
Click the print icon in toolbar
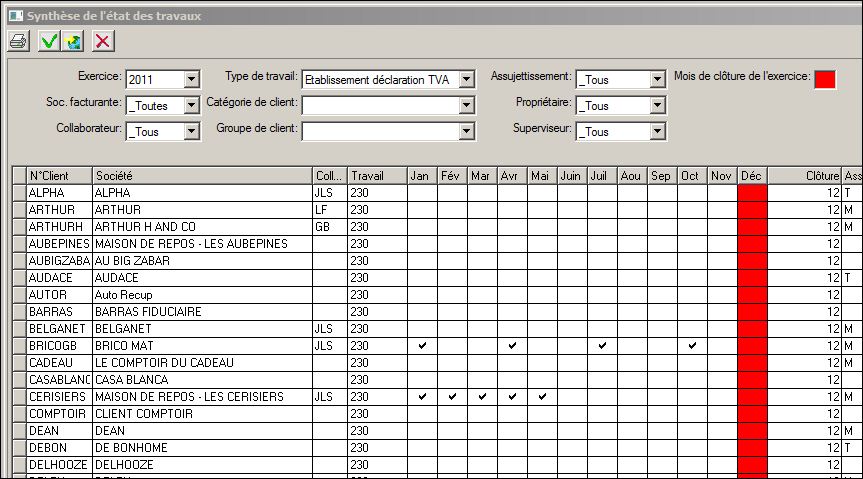[x=18, y=41]
